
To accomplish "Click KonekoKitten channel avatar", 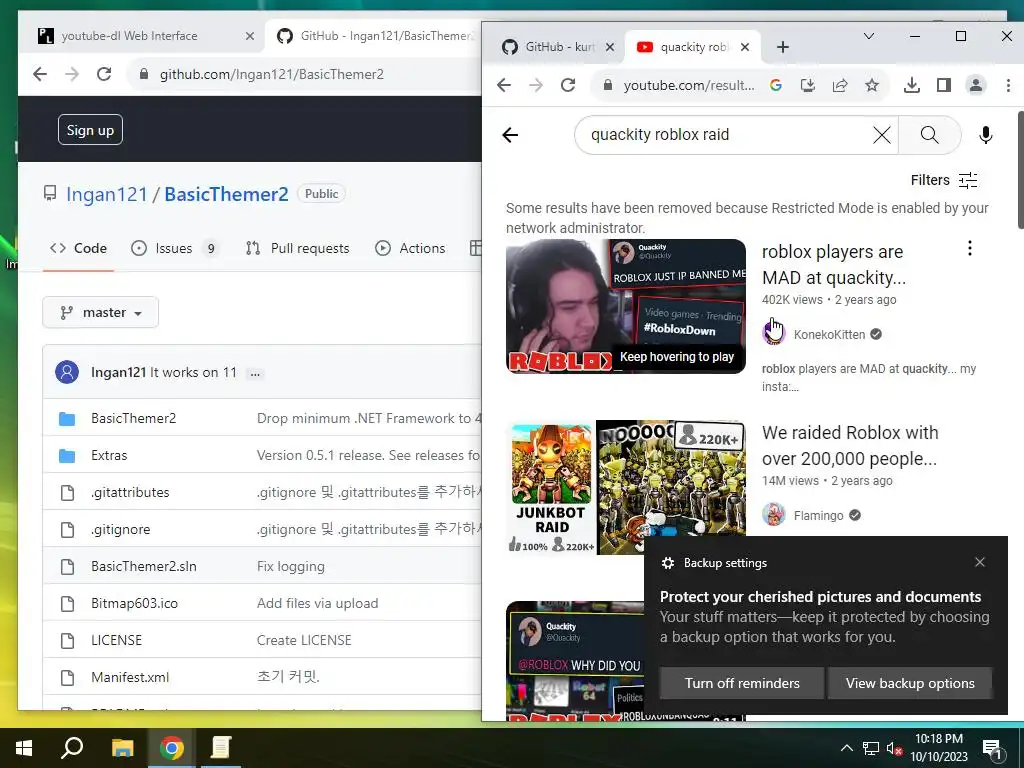I will click(774, 334).
